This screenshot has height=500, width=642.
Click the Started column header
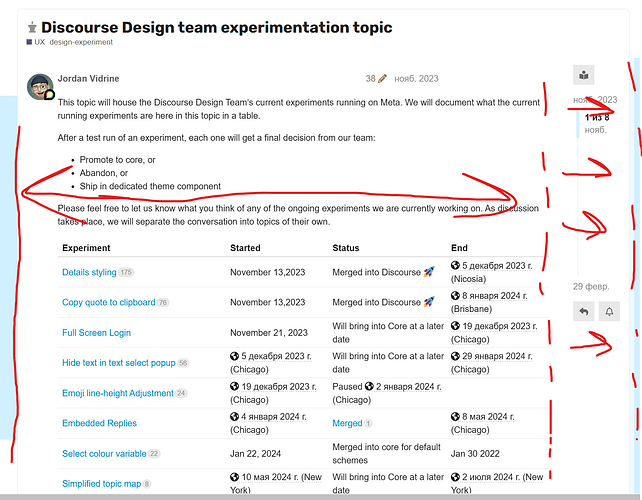tap(245, 248)
